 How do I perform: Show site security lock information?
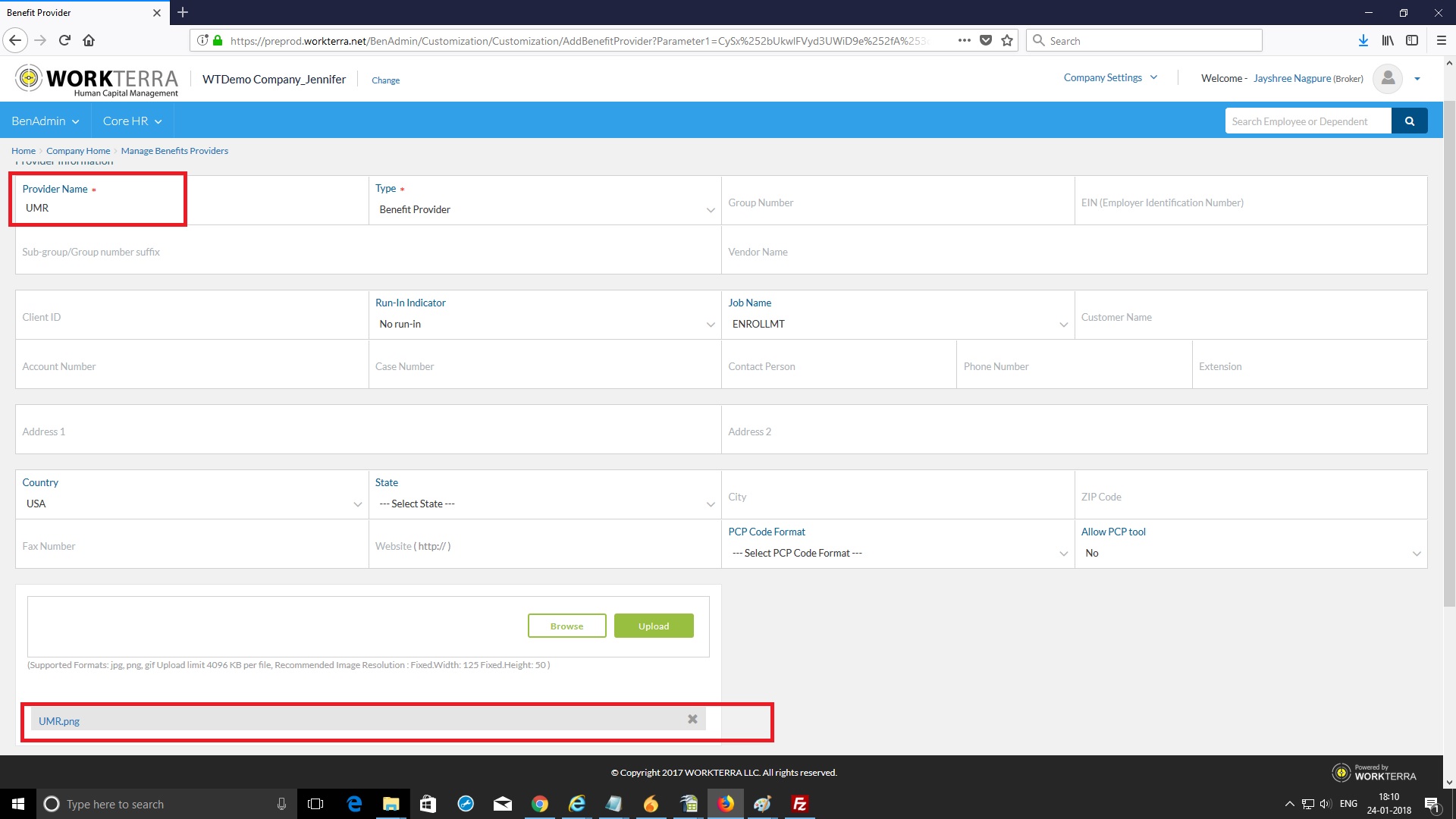tap(218, 40)
